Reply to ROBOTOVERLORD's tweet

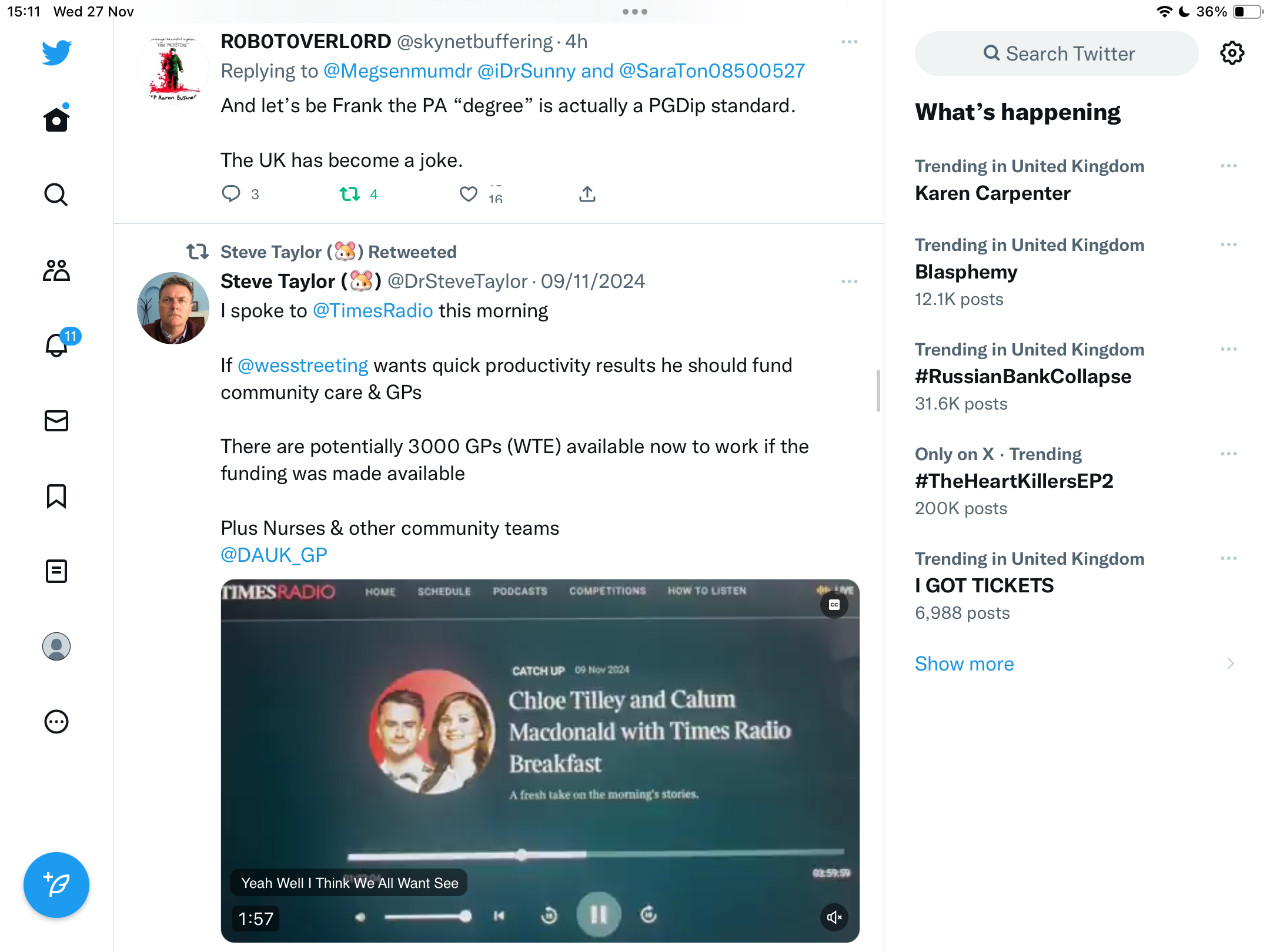point(231,194)
